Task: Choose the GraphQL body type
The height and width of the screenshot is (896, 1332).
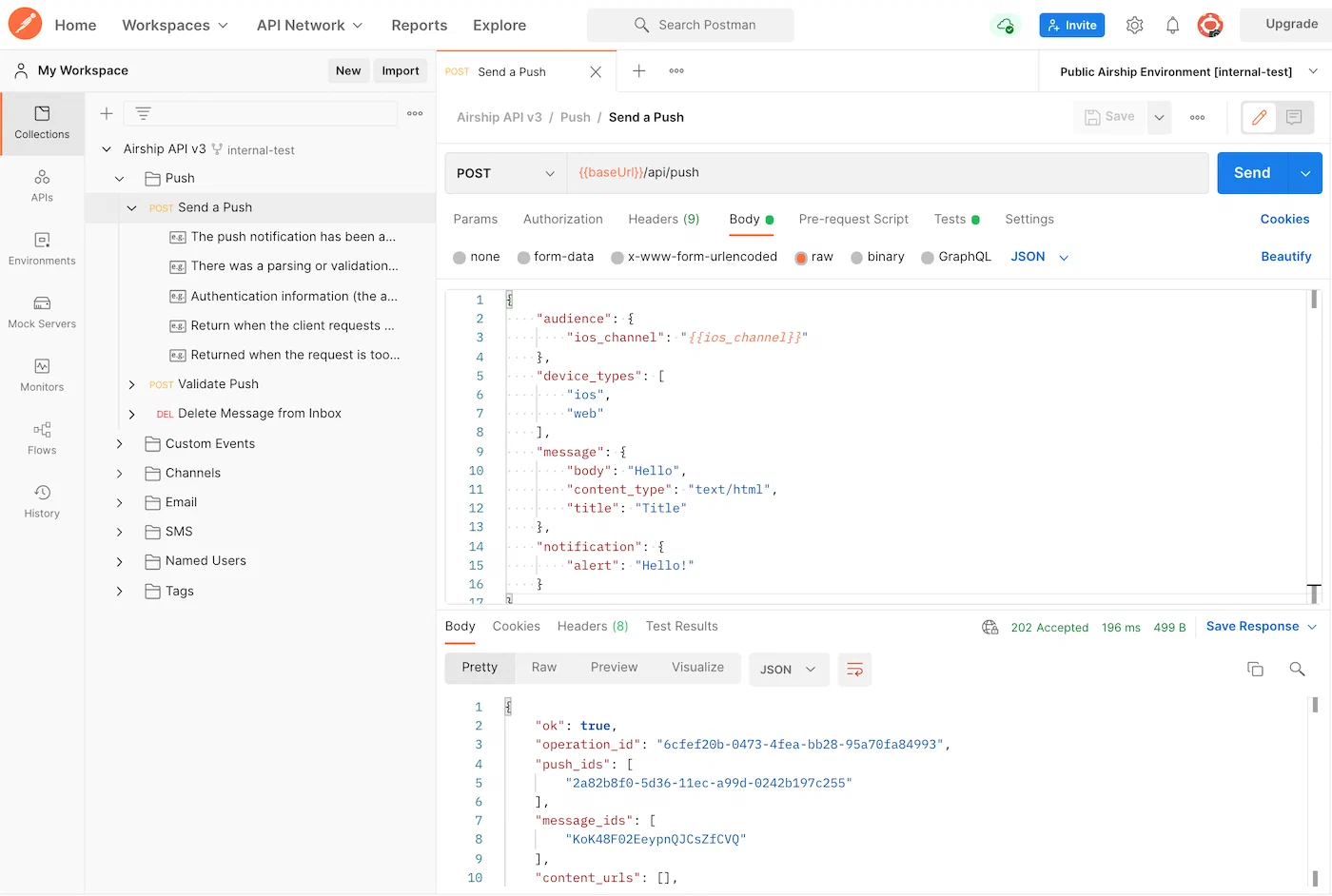Action: (x=956, y=257)
